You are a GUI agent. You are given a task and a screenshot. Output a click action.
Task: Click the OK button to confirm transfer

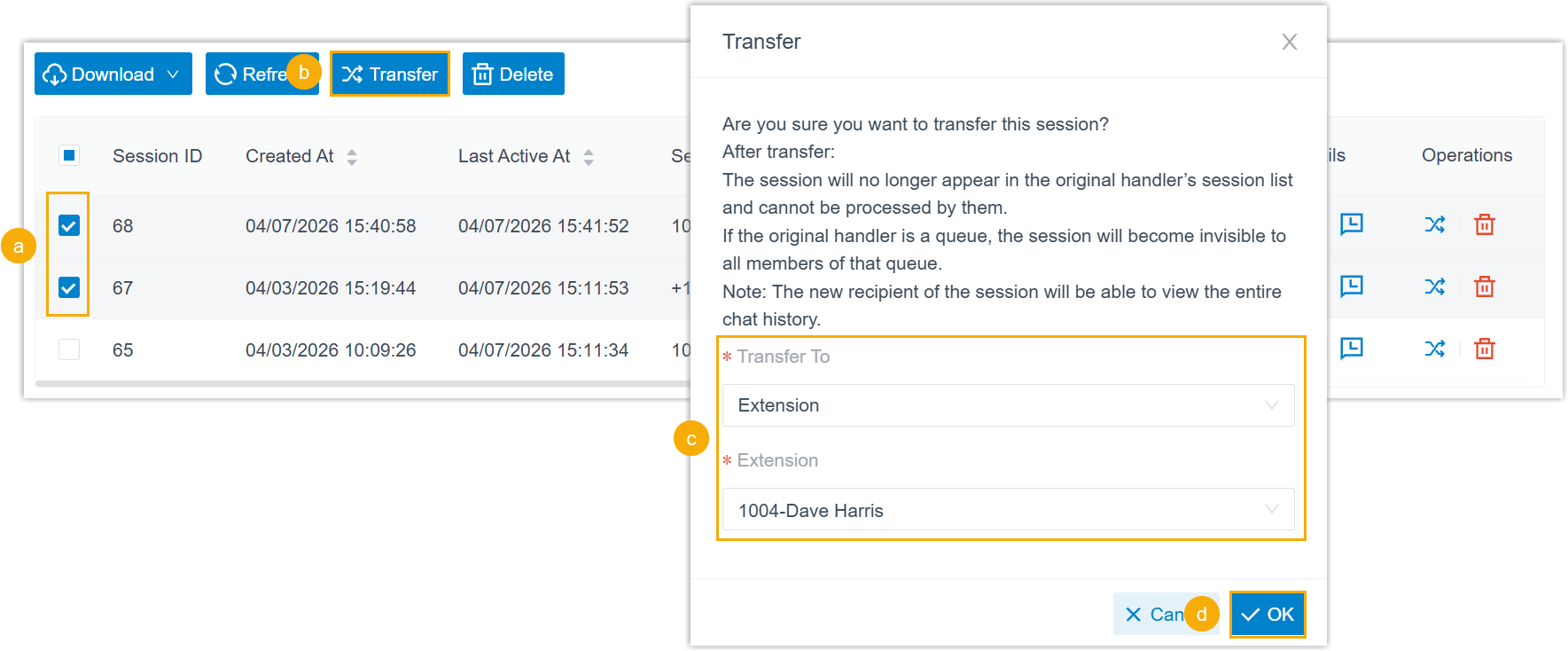1268,614
